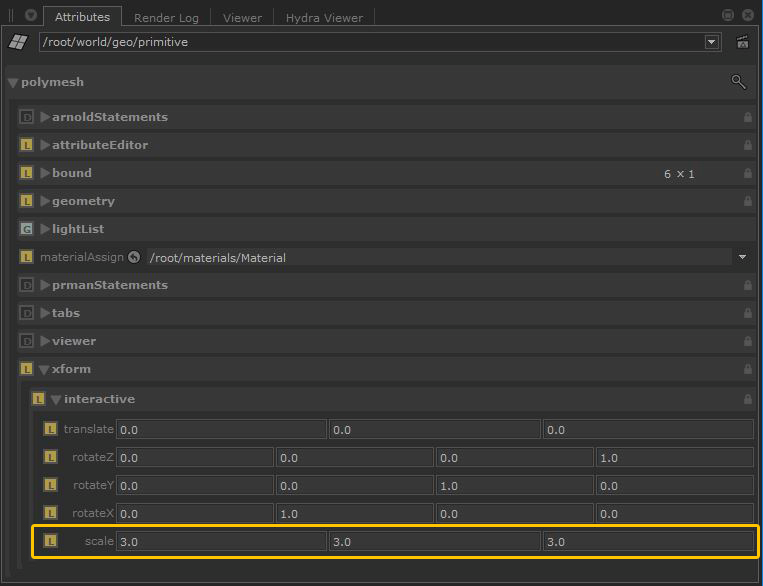The width and height of the screenshot is (763, 586).
Task: Switch to the Render Log tab
Action: [166, 17]
